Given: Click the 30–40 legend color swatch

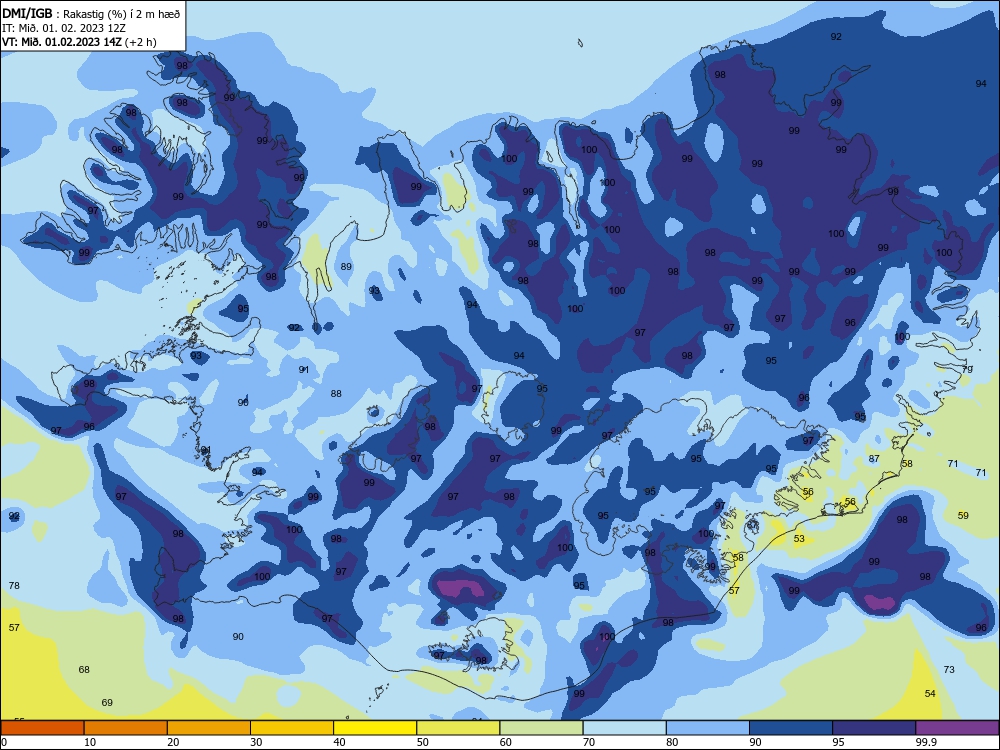Looking at the screenshot, I should pyautogui.click(x=292, y=728).
